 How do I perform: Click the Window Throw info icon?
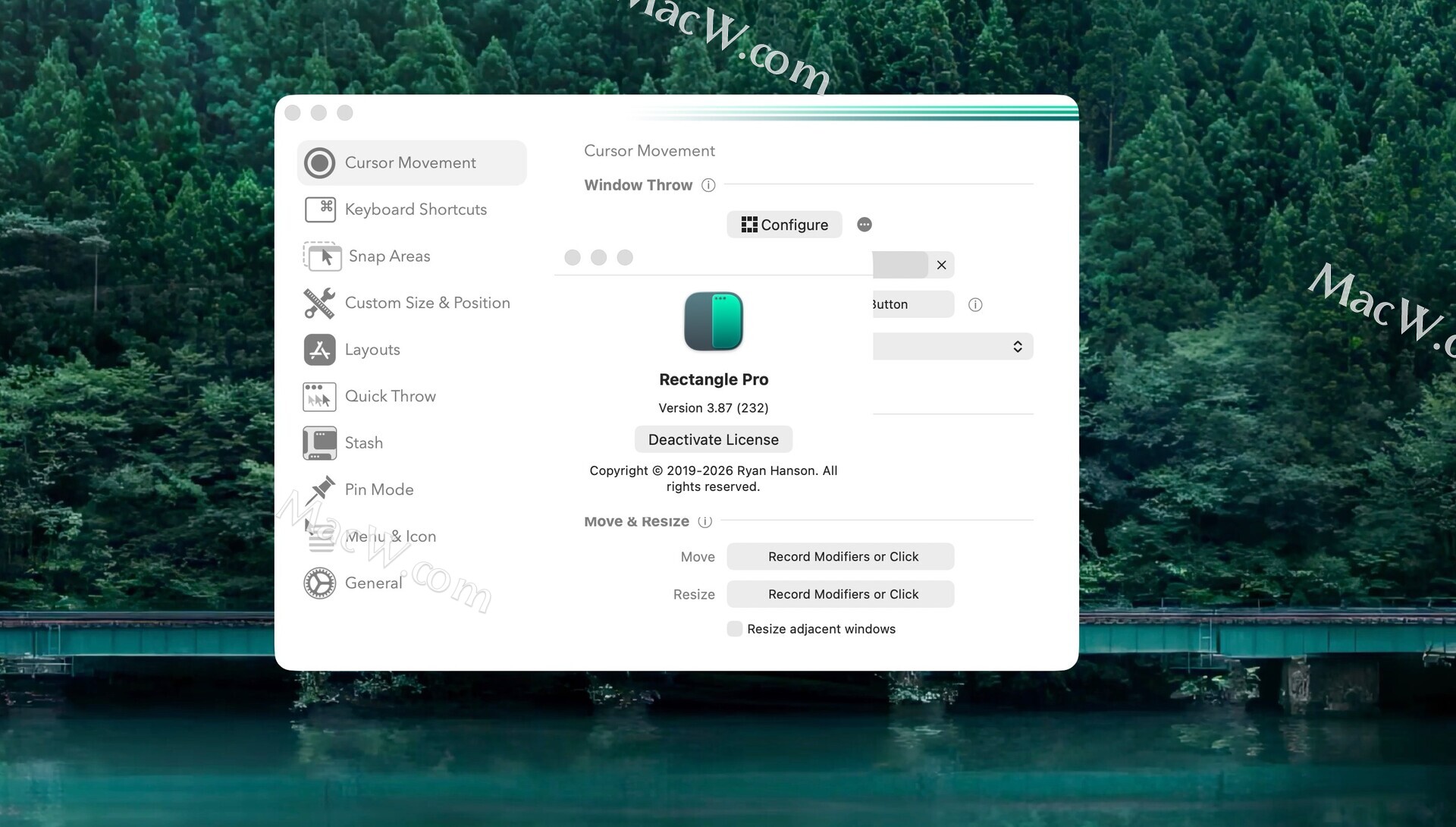tap(708, 185)
